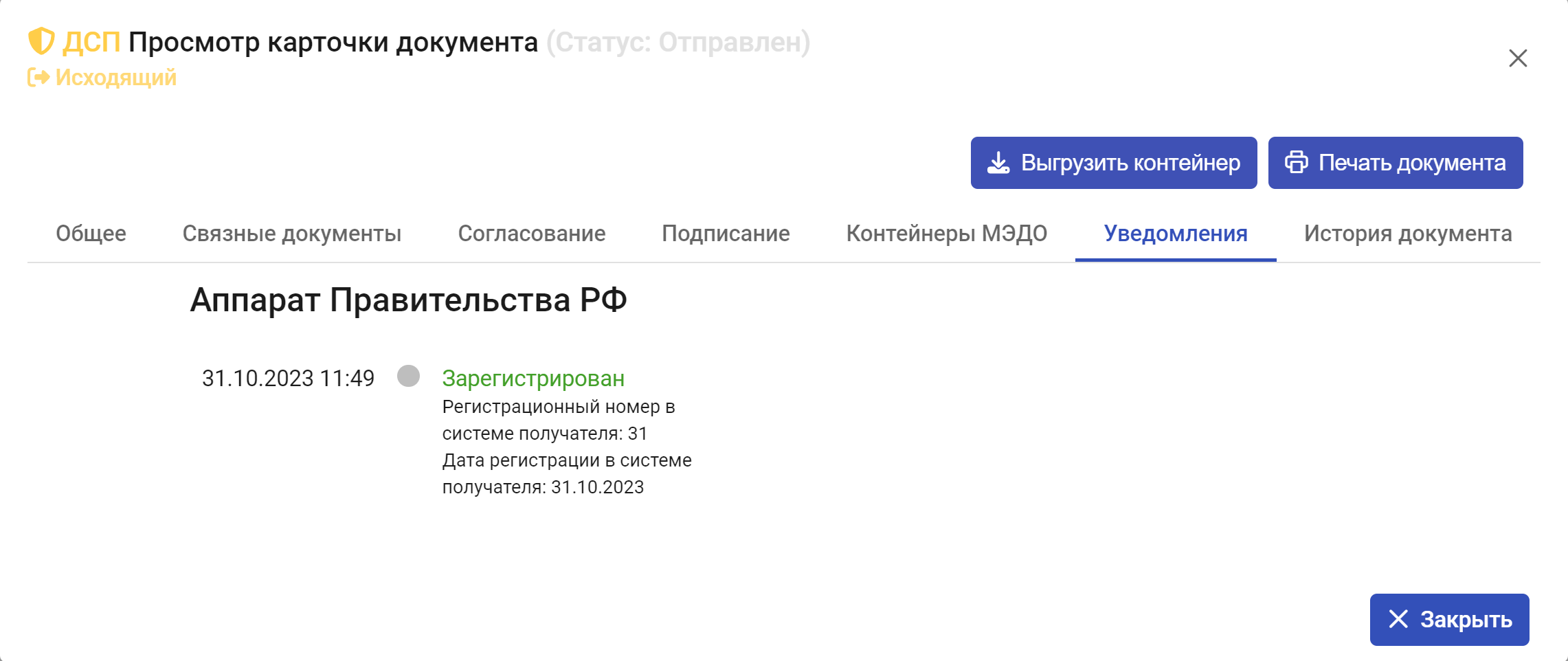Click the outgoing arrow icon beside Исходящий
This screenshot has height=661, width=1568.
[x=38, y=78]
